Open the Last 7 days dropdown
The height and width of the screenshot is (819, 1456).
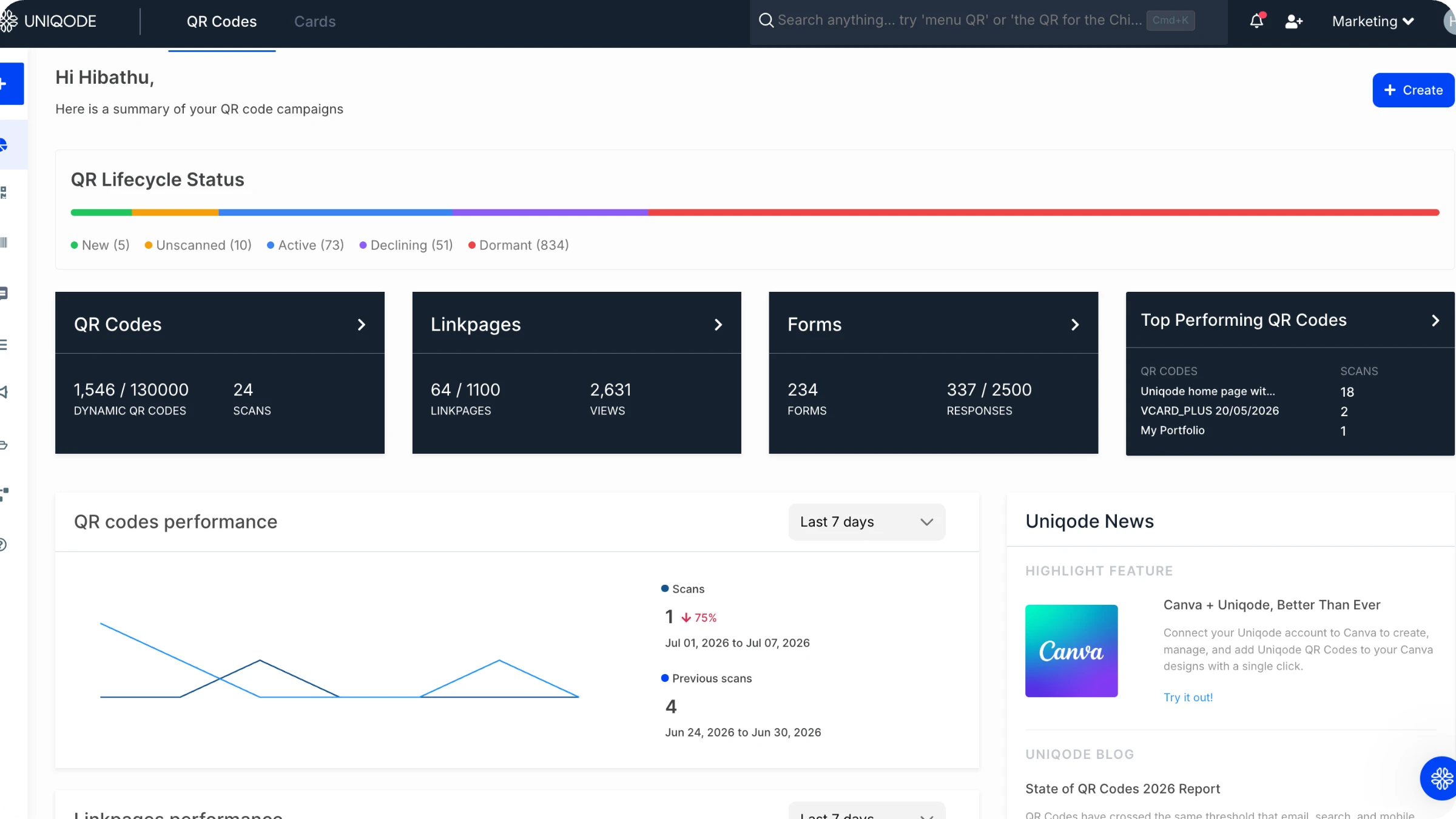click(866, 522)
